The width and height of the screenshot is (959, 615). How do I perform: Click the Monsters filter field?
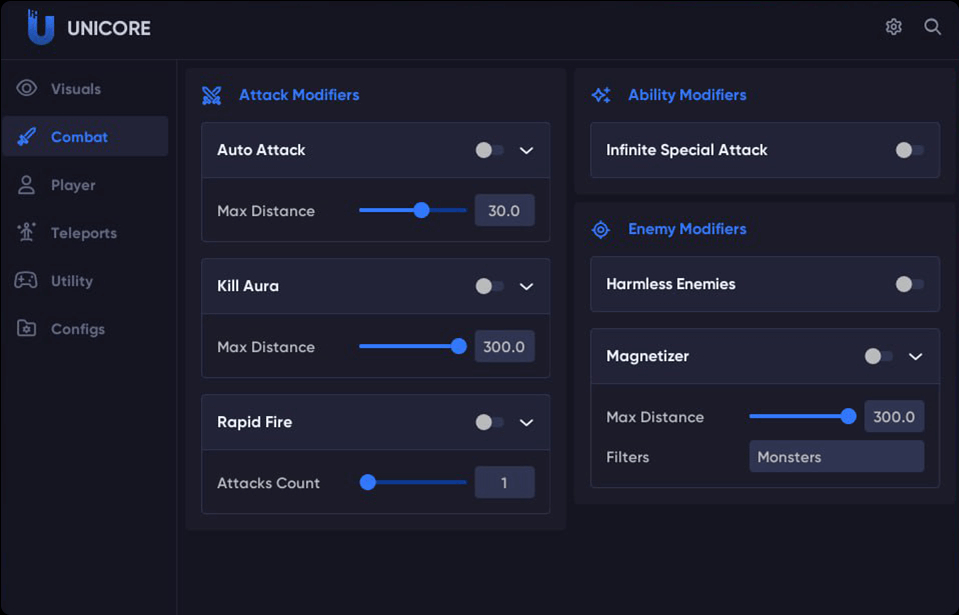pos(836,456)
